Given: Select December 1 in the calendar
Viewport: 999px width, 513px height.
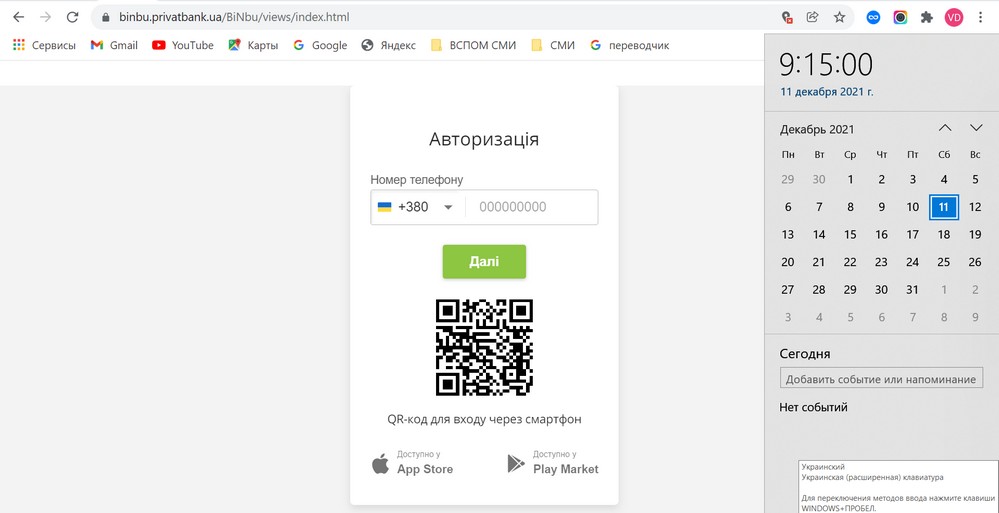Looking at the screenshot, I should coord(850,180).
